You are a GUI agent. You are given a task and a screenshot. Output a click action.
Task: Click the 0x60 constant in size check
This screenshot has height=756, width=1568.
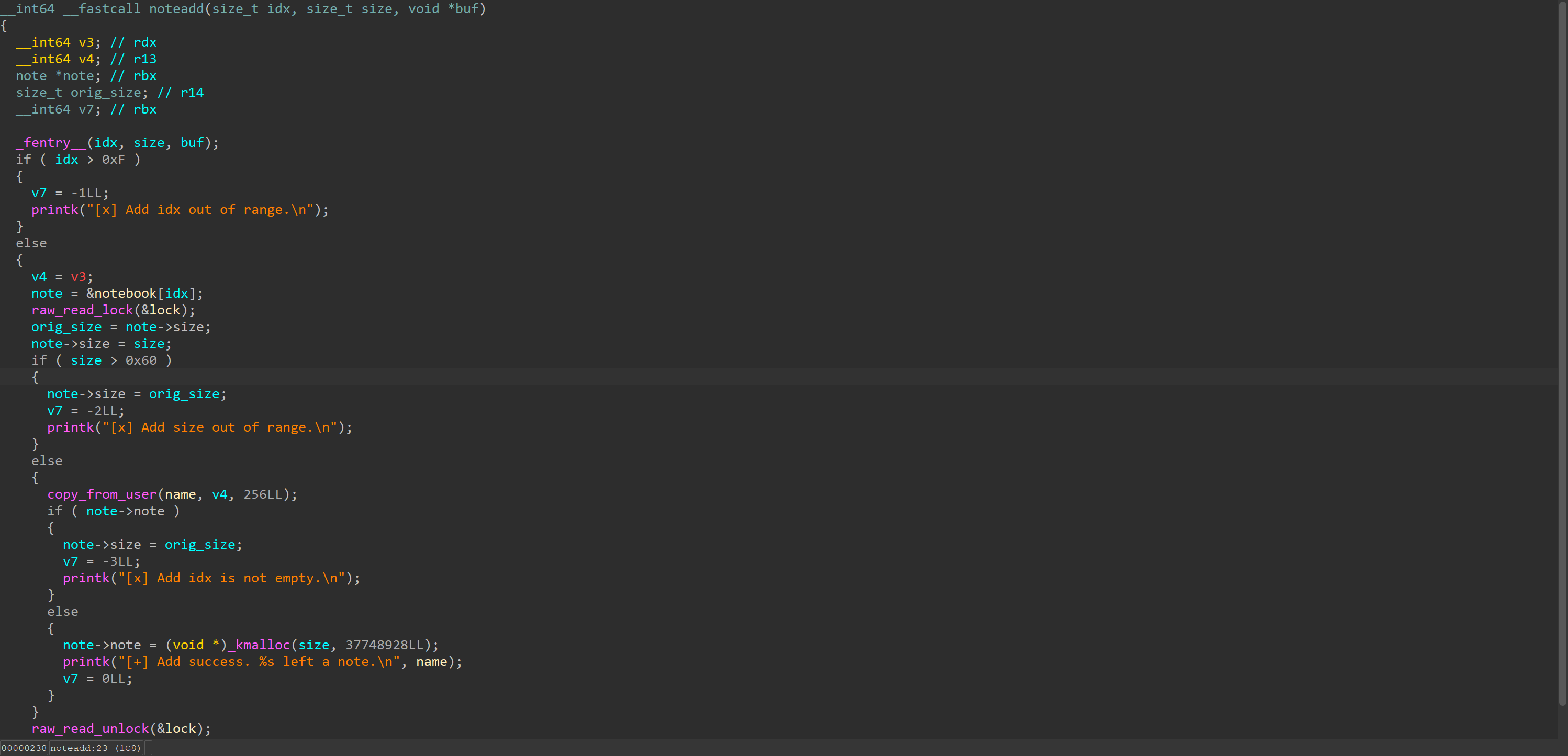coord(141,360)
